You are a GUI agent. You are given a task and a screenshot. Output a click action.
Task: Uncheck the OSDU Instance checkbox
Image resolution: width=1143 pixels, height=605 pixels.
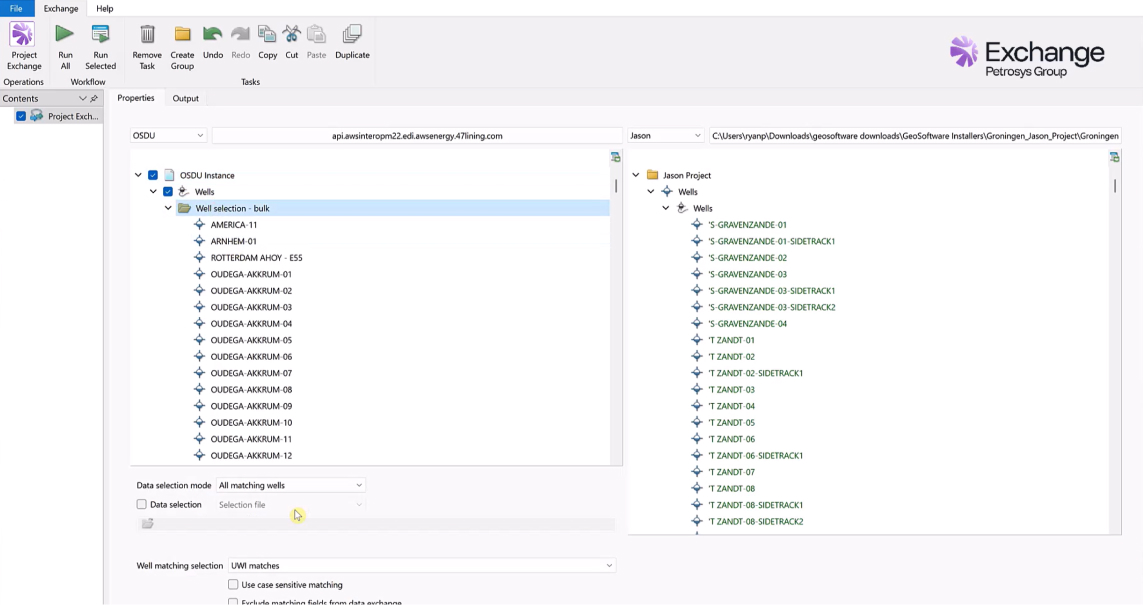click(x=153, y=175)
